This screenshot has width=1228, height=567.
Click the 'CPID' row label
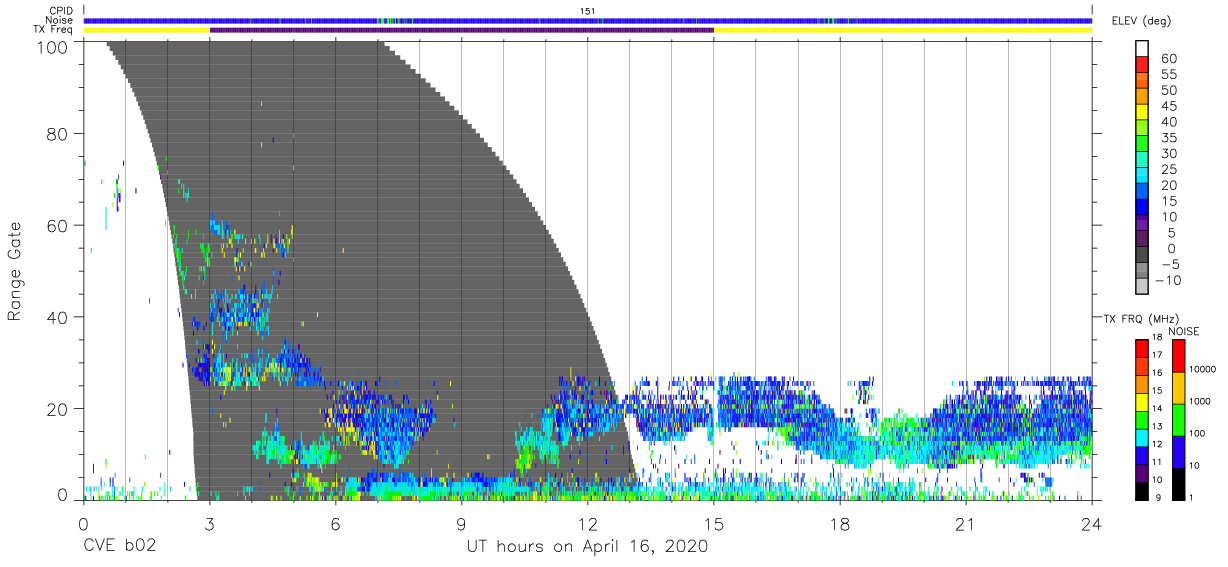[62, 10]
